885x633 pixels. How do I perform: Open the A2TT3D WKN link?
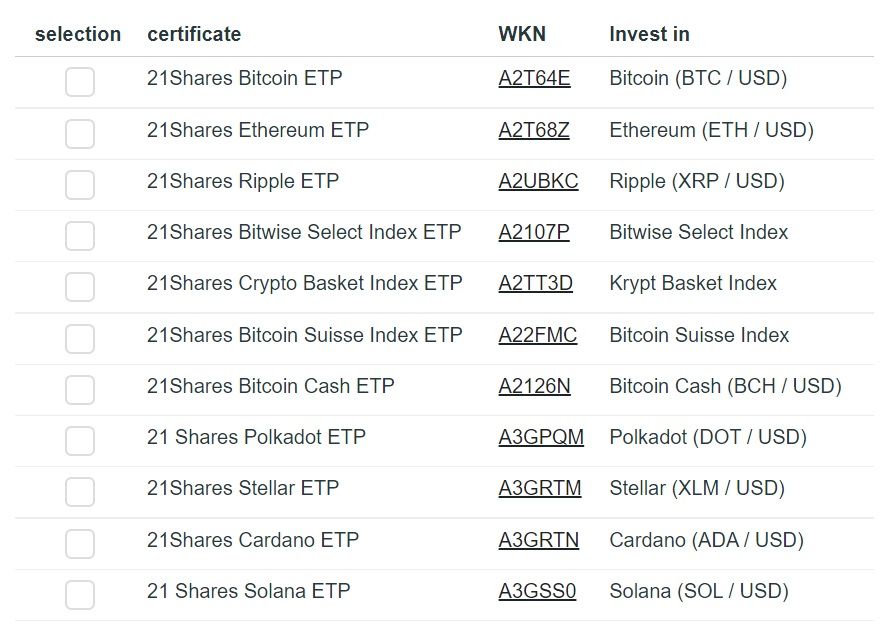coord(535,283)
